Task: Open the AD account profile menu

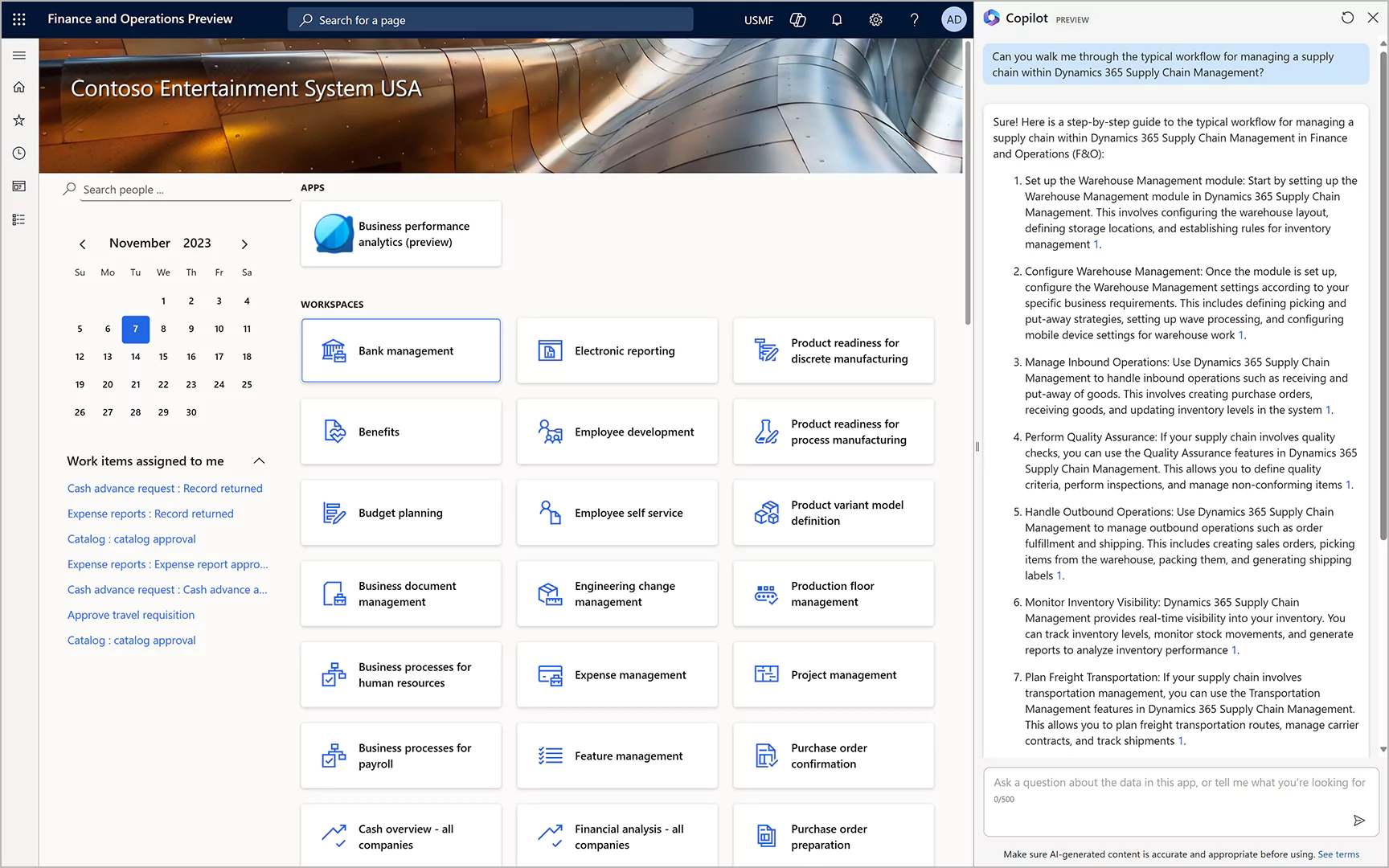Action: [953, 19]
